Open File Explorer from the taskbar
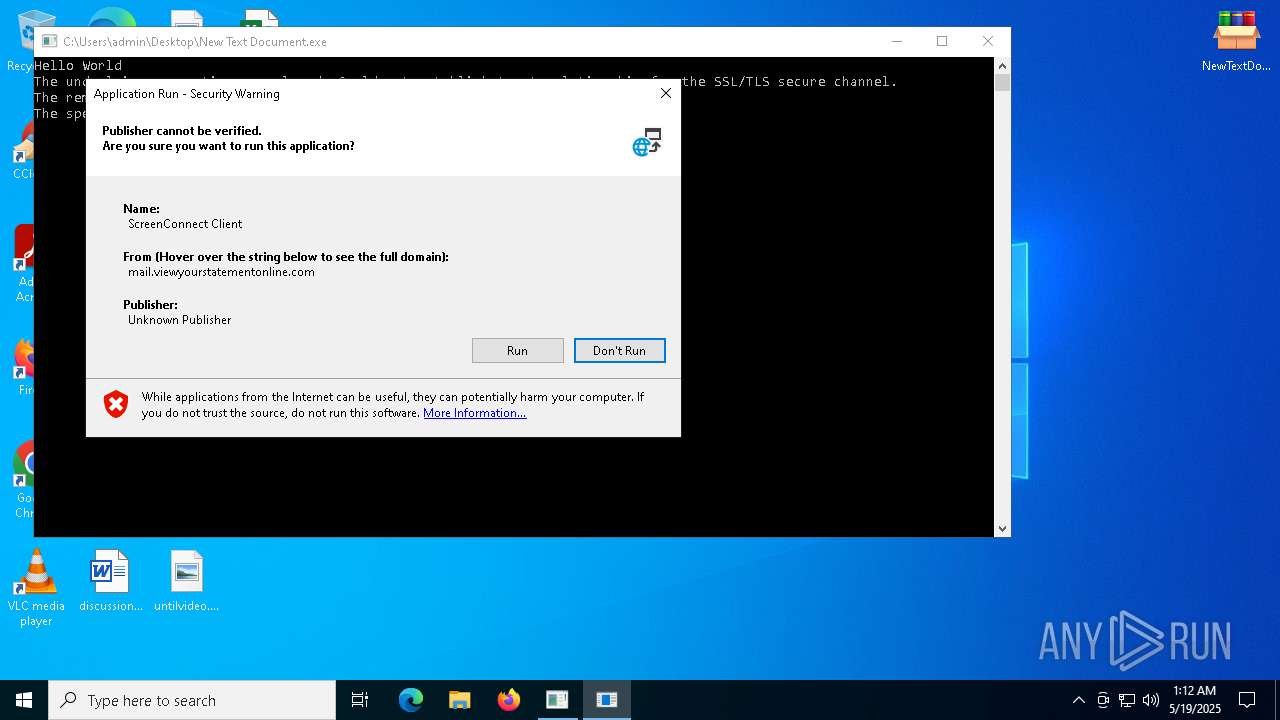Image resolution: width=1280 pixels, height=720 pixels. 460,700
